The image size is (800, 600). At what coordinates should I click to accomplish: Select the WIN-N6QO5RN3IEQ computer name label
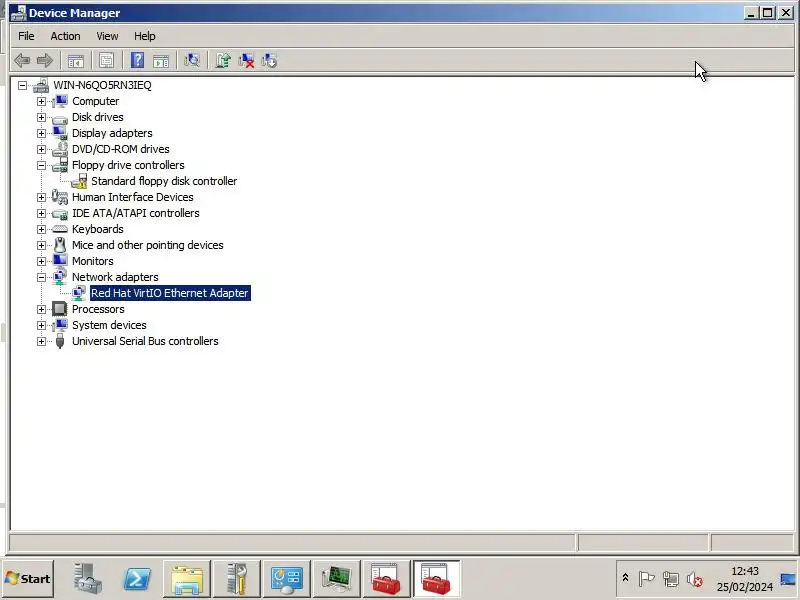click(103, 85)
